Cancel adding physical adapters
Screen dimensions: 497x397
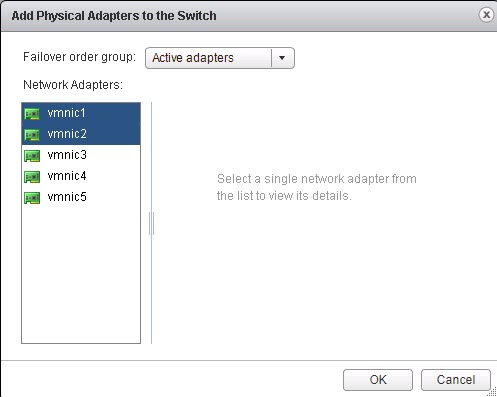tap(456, 380)
